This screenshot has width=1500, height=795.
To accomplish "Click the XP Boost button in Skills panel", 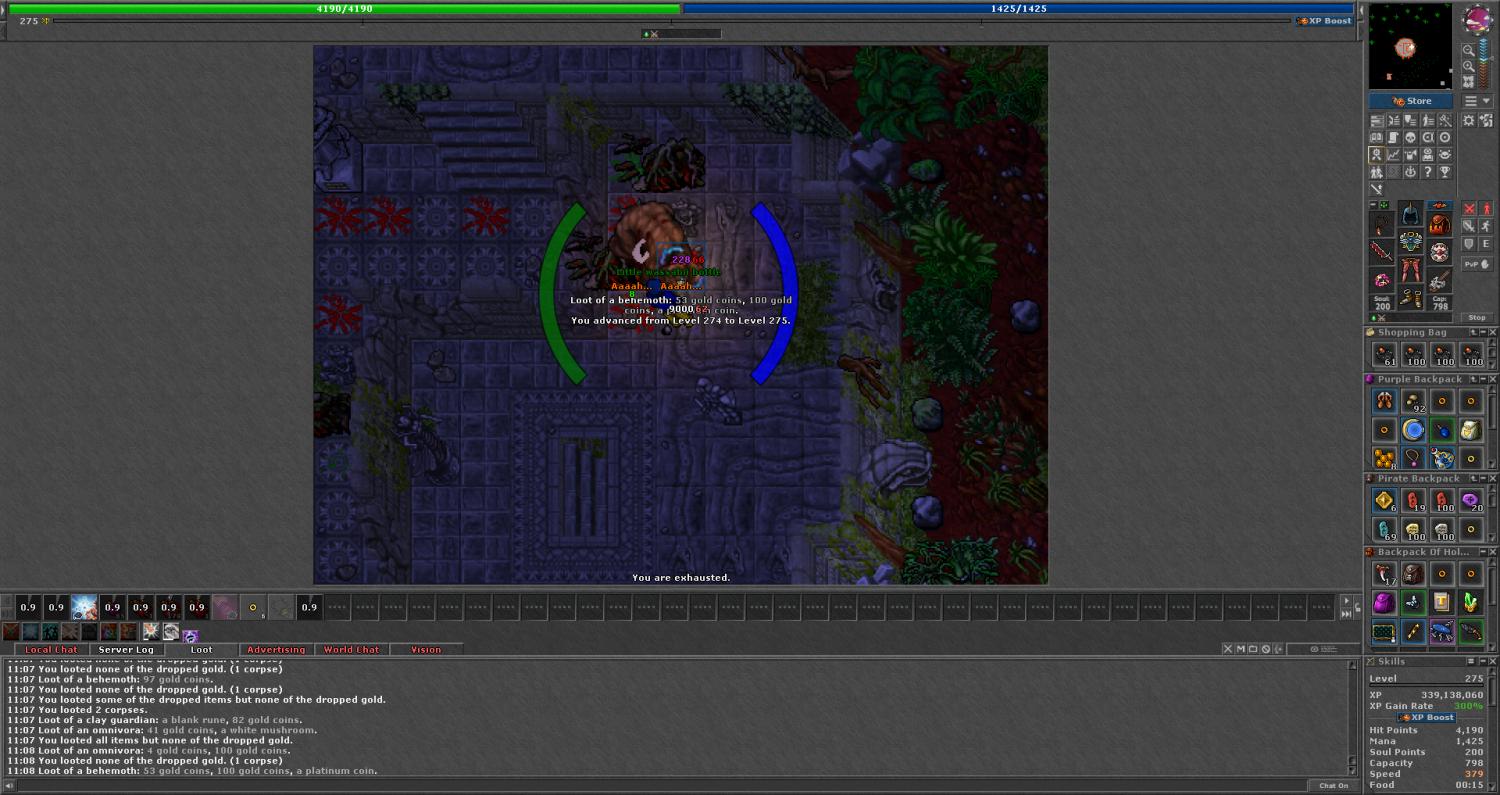I will (x=1427, y=718).
